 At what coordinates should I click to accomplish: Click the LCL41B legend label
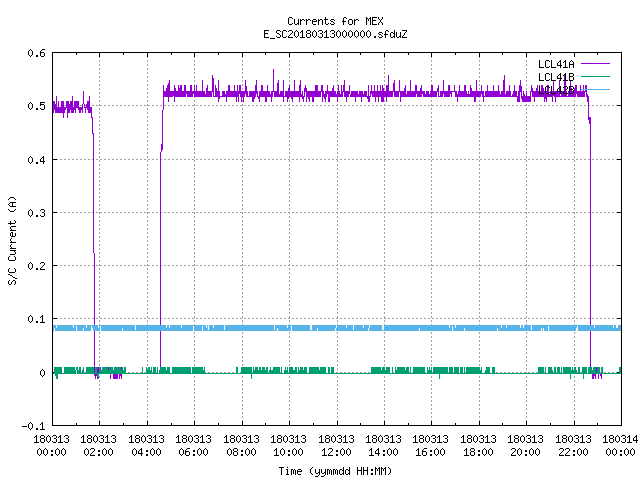(556, 77)
